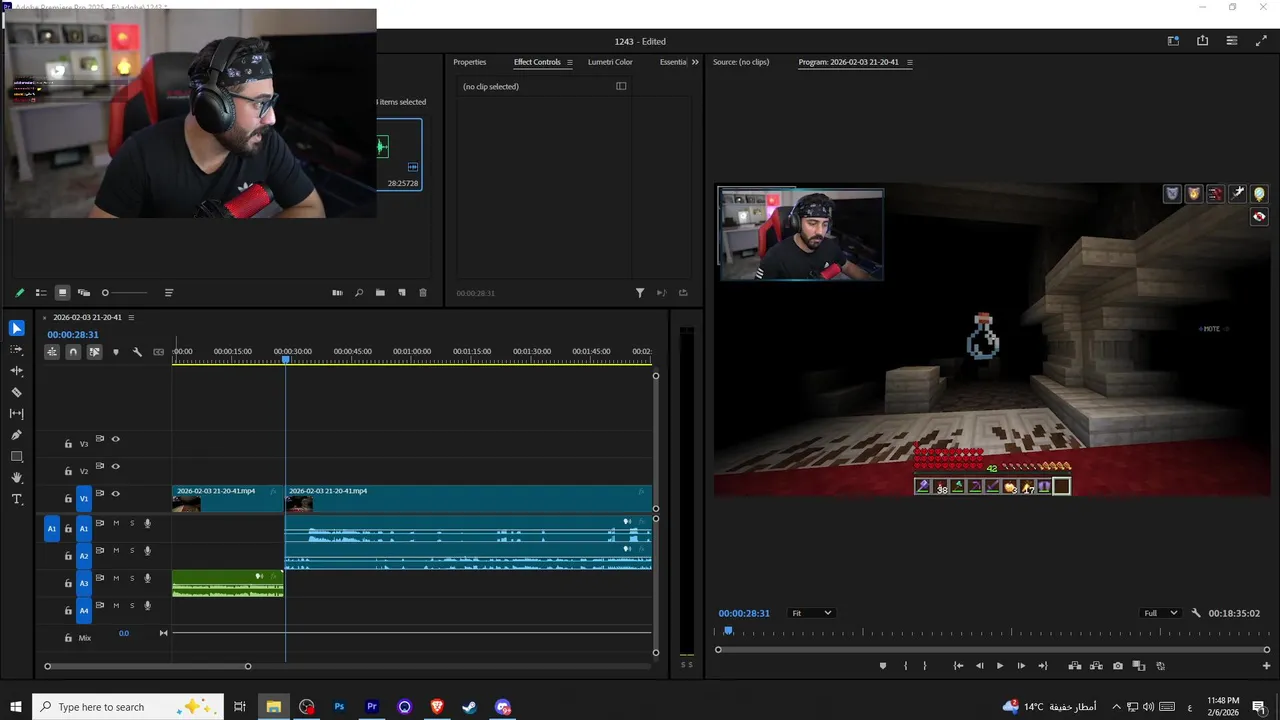Export frame with camera icon
The height and width of the screenshot is (720, 1280).
[x=1117, y=666]
